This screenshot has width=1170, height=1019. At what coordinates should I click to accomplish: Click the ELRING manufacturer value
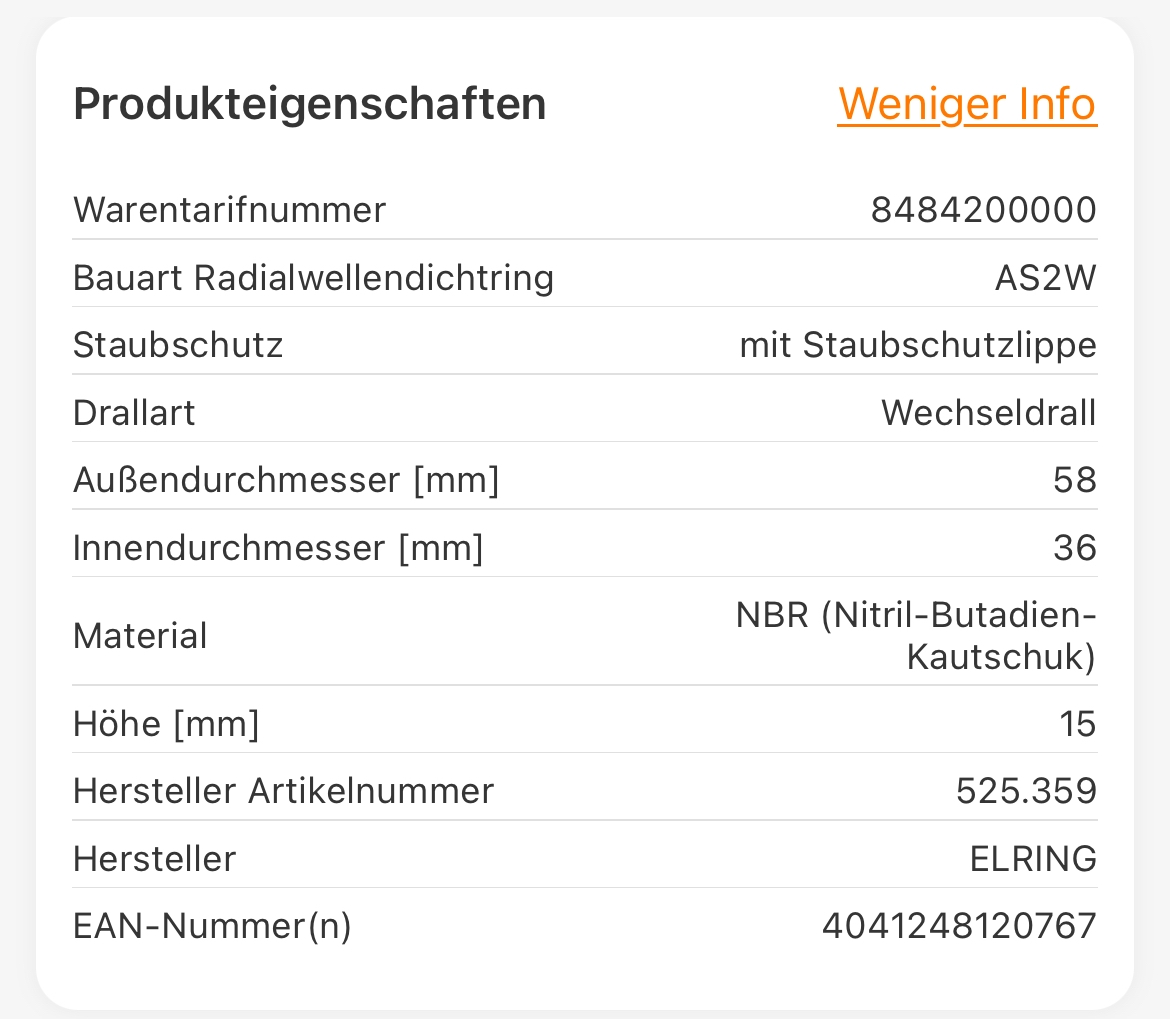[x=1033, y=859]
